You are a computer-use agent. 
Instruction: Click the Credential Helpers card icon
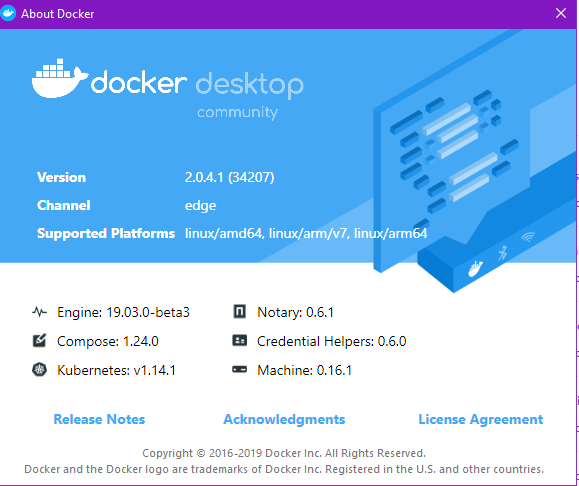pyautogui.click(x=240, y=340)
